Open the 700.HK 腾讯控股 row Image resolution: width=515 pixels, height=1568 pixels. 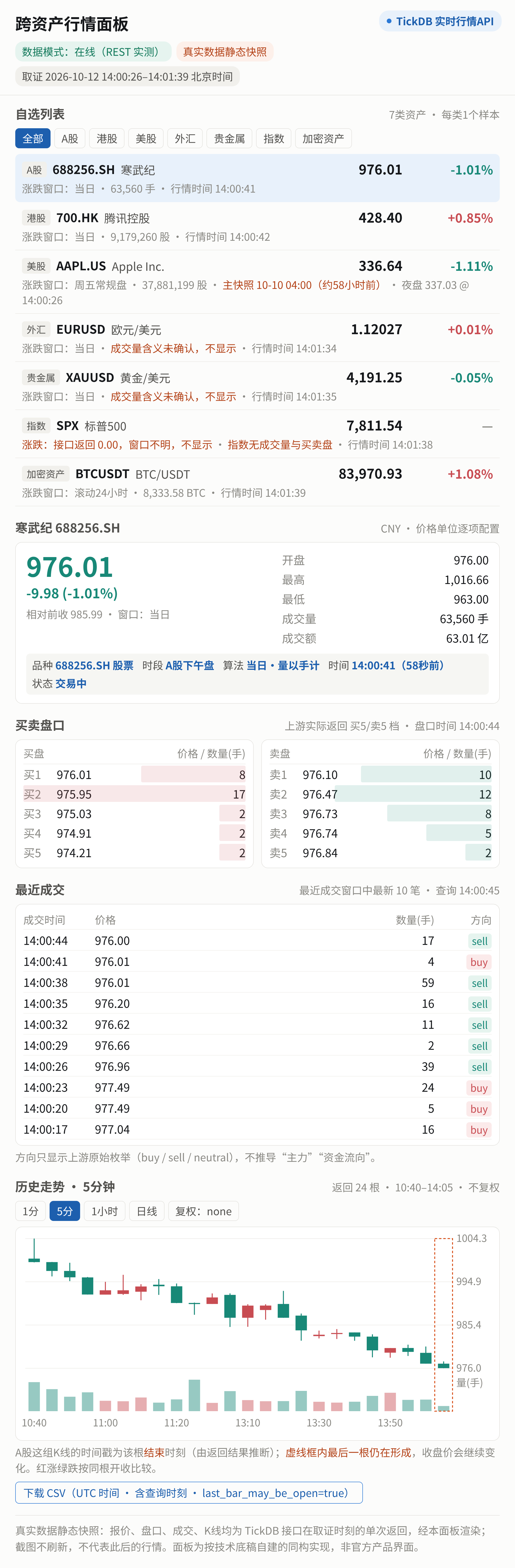[x=257, y=226]
